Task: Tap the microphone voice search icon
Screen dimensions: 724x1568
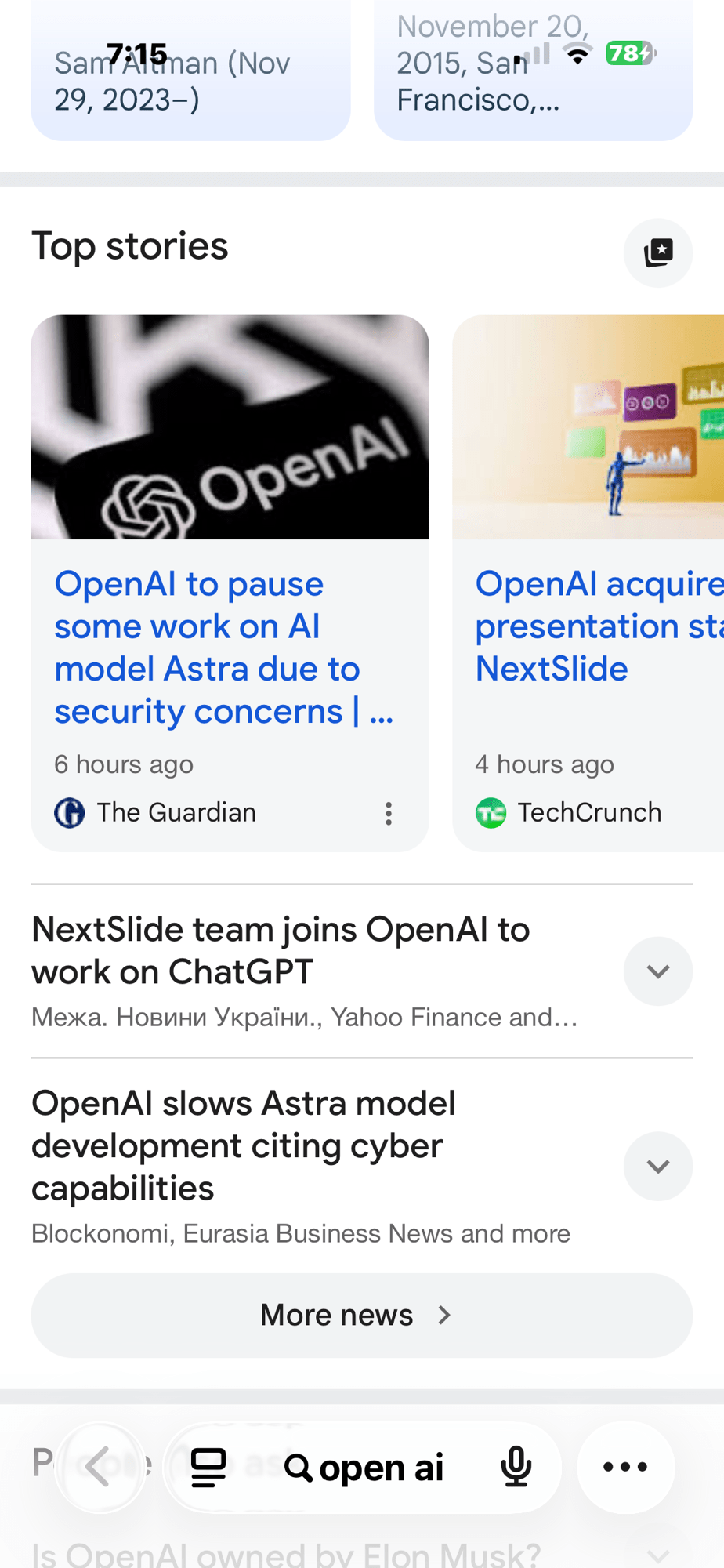Action: pyautogui.click(x=516, y=1467)
